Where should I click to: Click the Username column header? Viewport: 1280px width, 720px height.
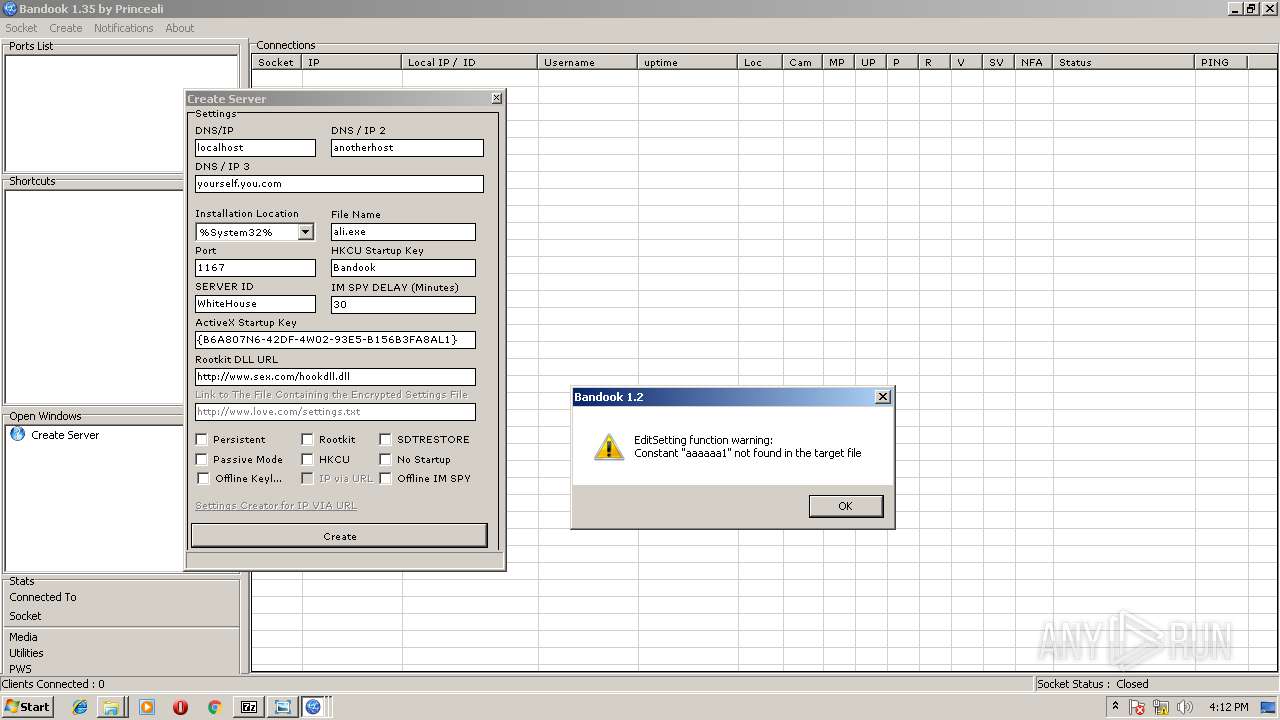(x=588, y=62)
